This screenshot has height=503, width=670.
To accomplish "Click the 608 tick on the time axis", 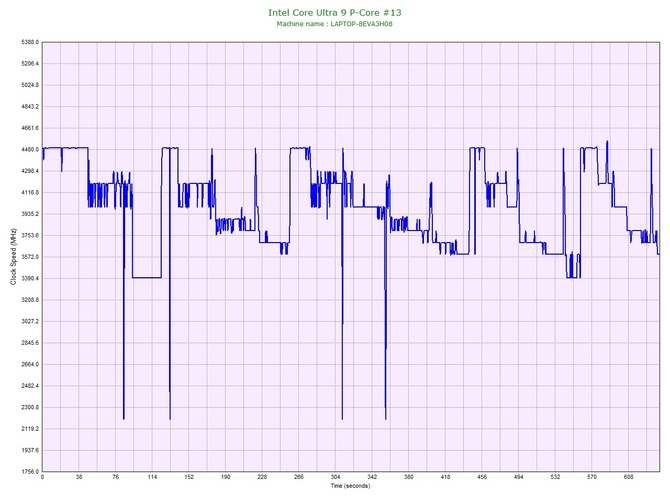I will tap(629, 477).
